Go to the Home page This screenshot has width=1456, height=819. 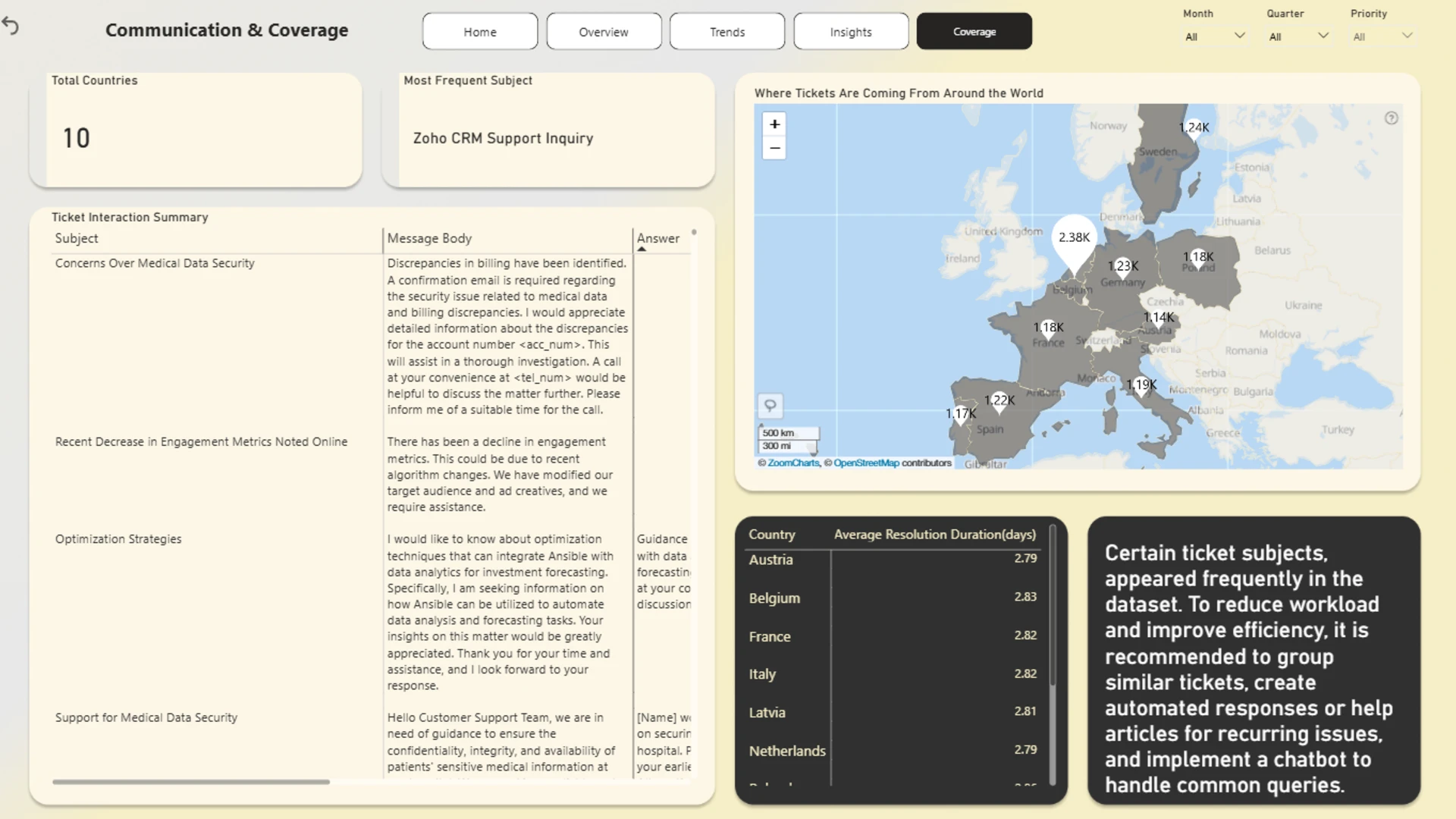[480, 32]
